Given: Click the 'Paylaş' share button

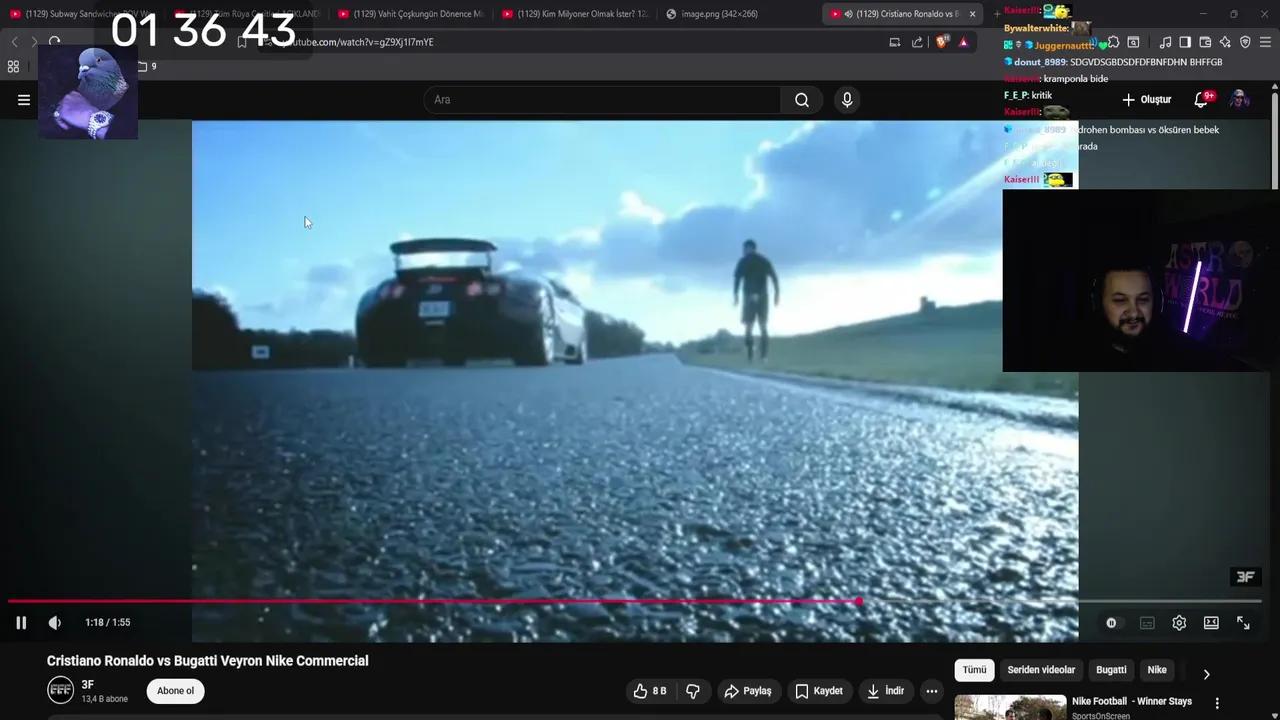Looking at the screenshot, I should pos(748,691).
